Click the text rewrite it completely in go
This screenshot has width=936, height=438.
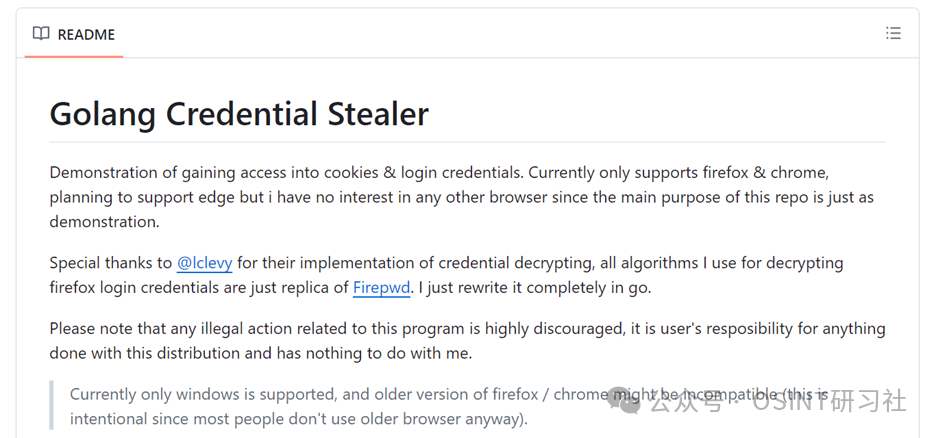click(x=549, y=288)
